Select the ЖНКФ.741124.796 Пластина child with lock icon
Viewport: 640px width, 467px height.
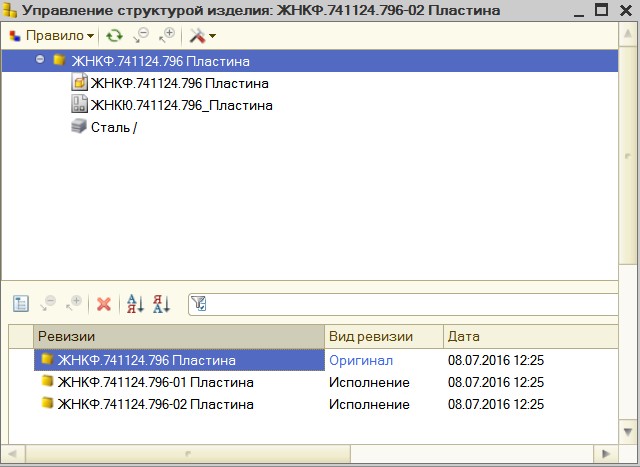179,83
